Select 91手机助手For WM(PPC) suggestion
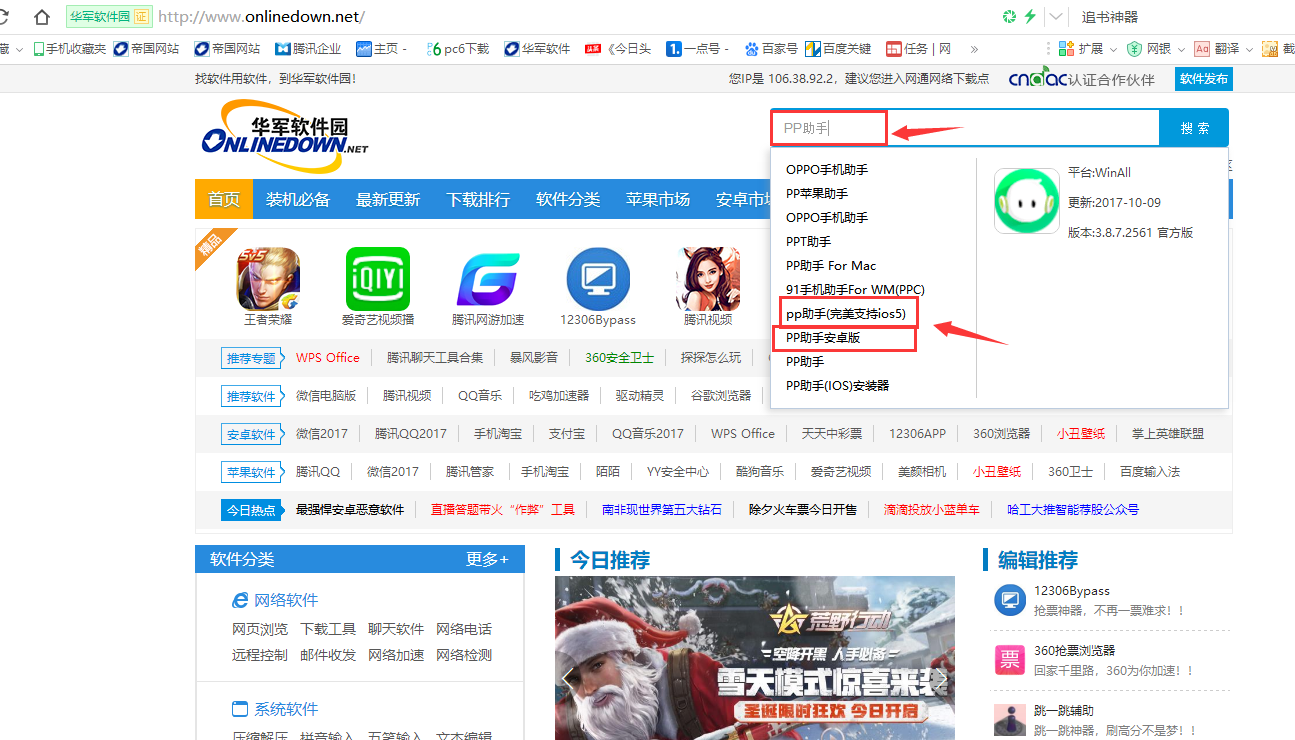1295x740 pixels. [x=855, y=289]
